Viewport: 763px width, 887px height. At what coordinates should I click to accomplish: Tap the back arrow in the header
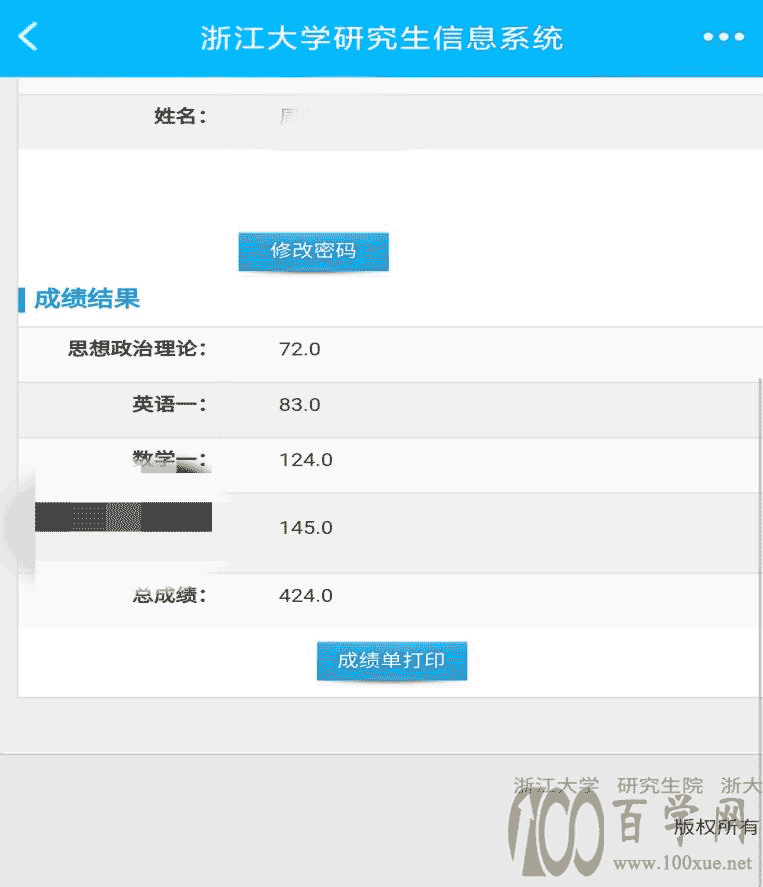[x=28, y=37]
